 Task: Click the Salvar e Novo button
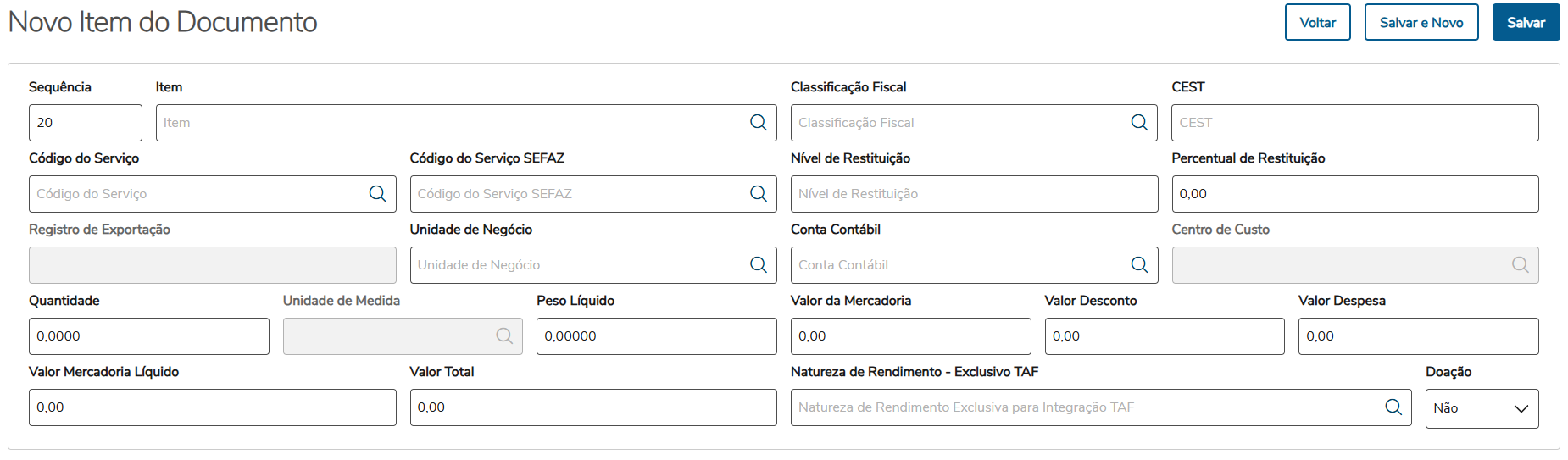point(1421,23)
